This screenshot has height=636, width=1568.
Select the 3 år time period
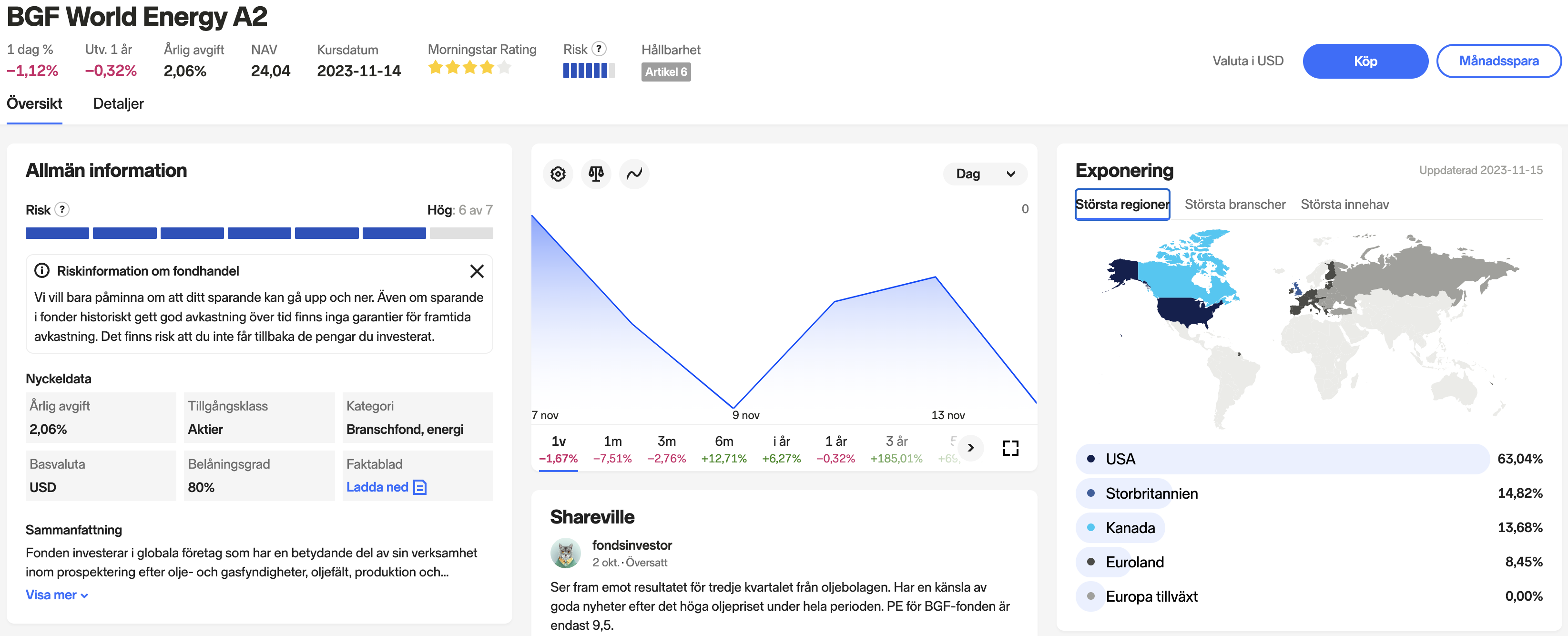[x=896, y=449]
